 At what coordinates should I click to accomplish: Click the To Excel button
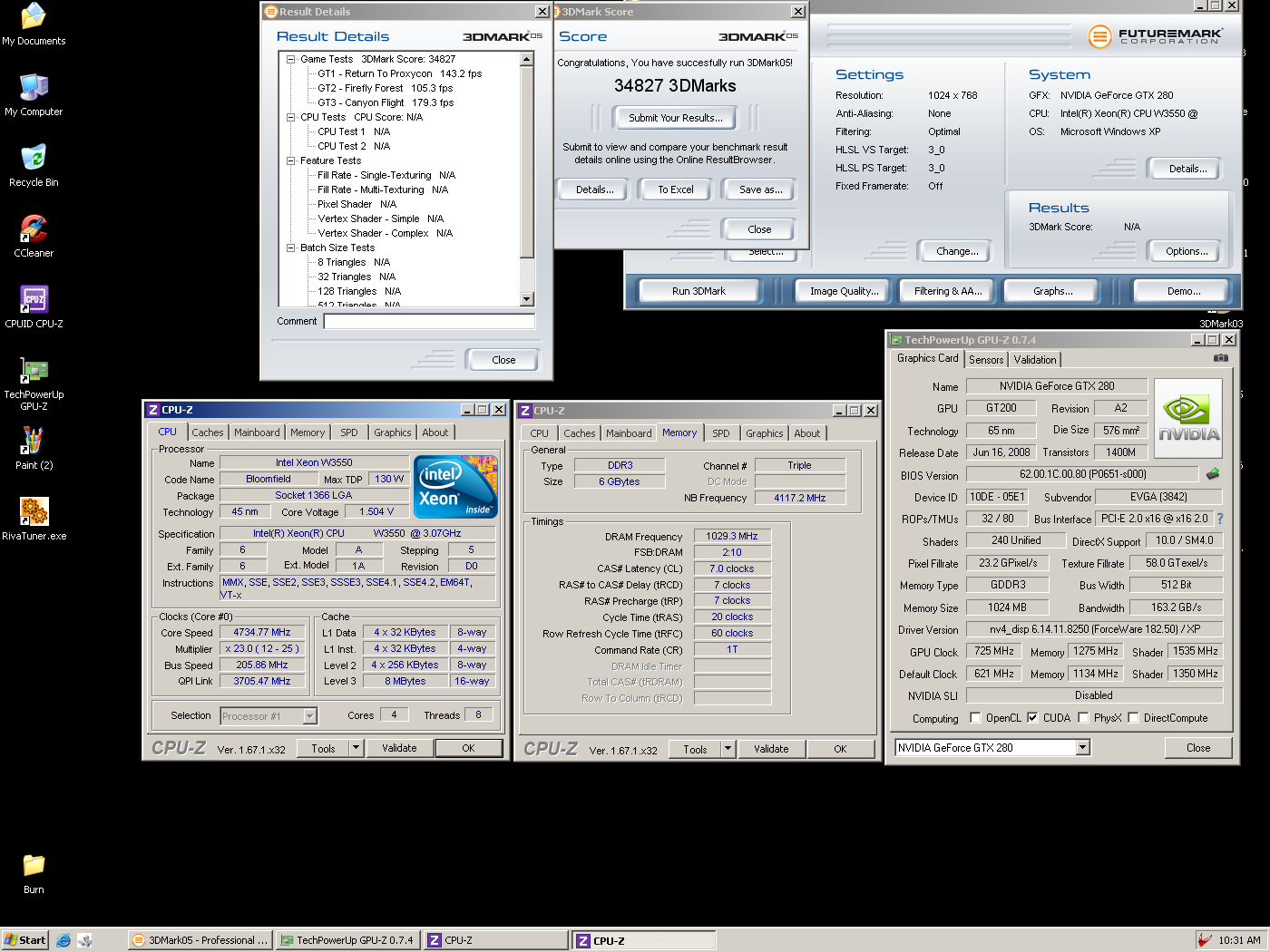tap(676, 189)
